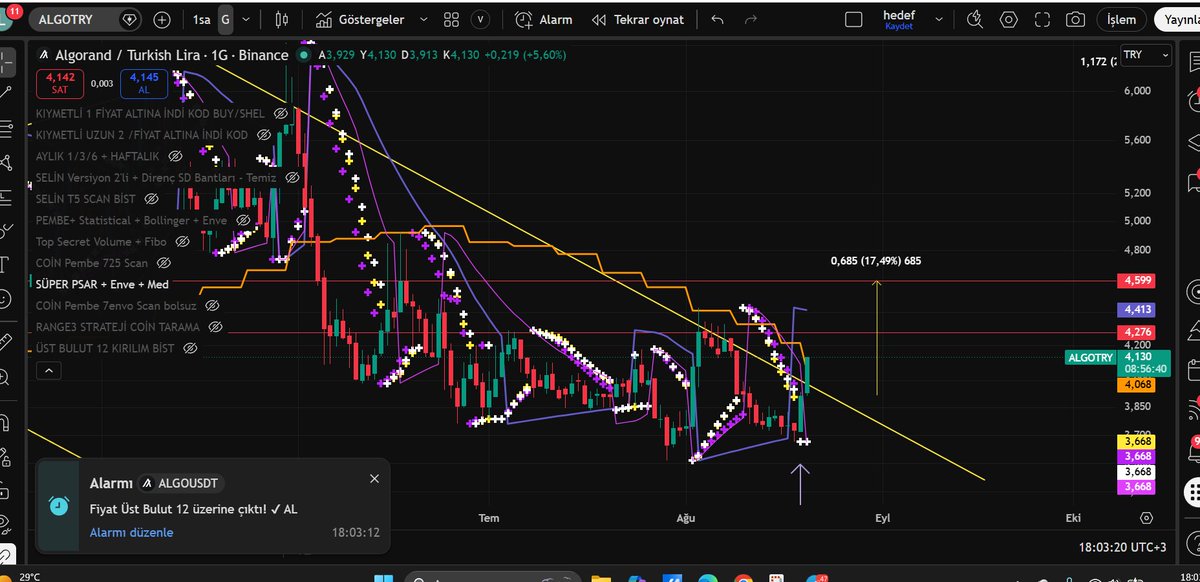
Task: Click the 4,599 red price level label
Action: coord(1139,281)
